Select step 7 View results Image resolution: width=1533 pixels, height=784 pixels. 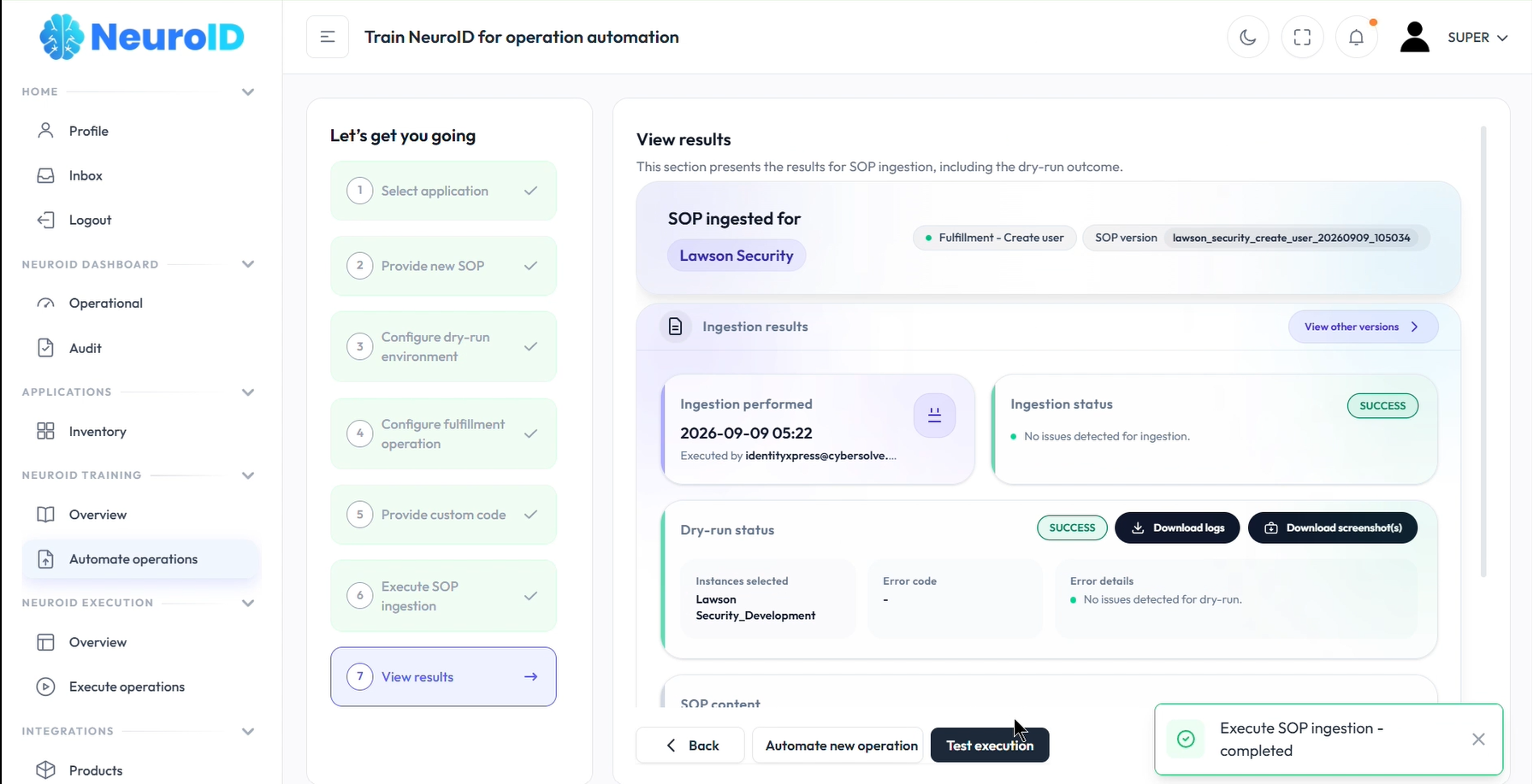443,676
